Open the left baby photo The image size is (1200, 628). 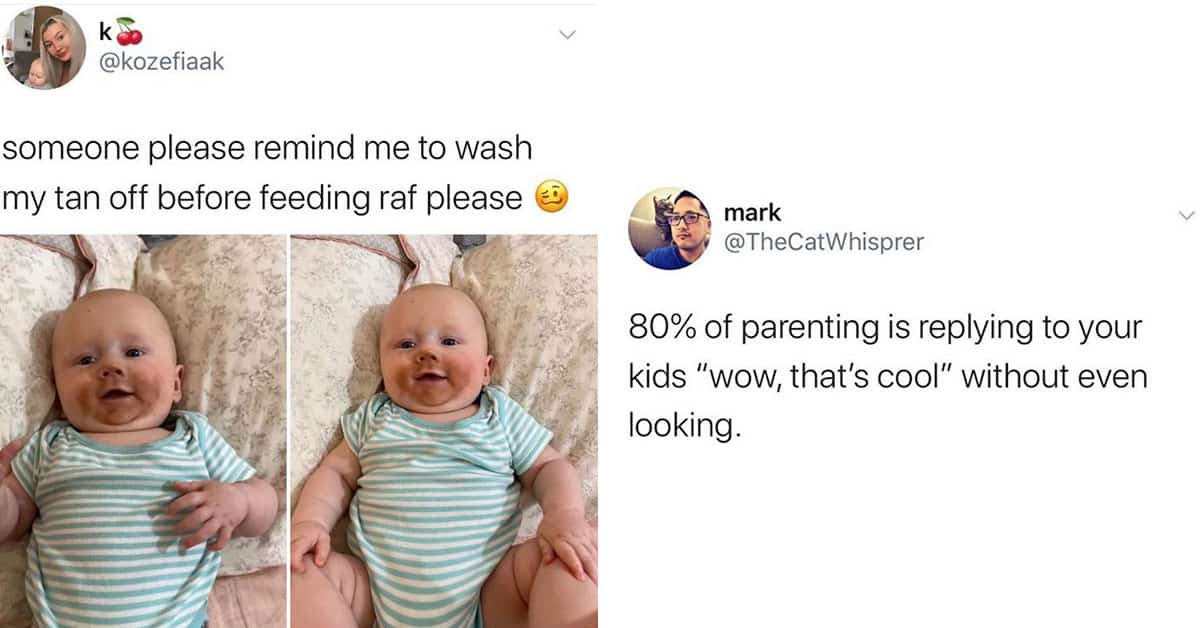coord(143,431)
